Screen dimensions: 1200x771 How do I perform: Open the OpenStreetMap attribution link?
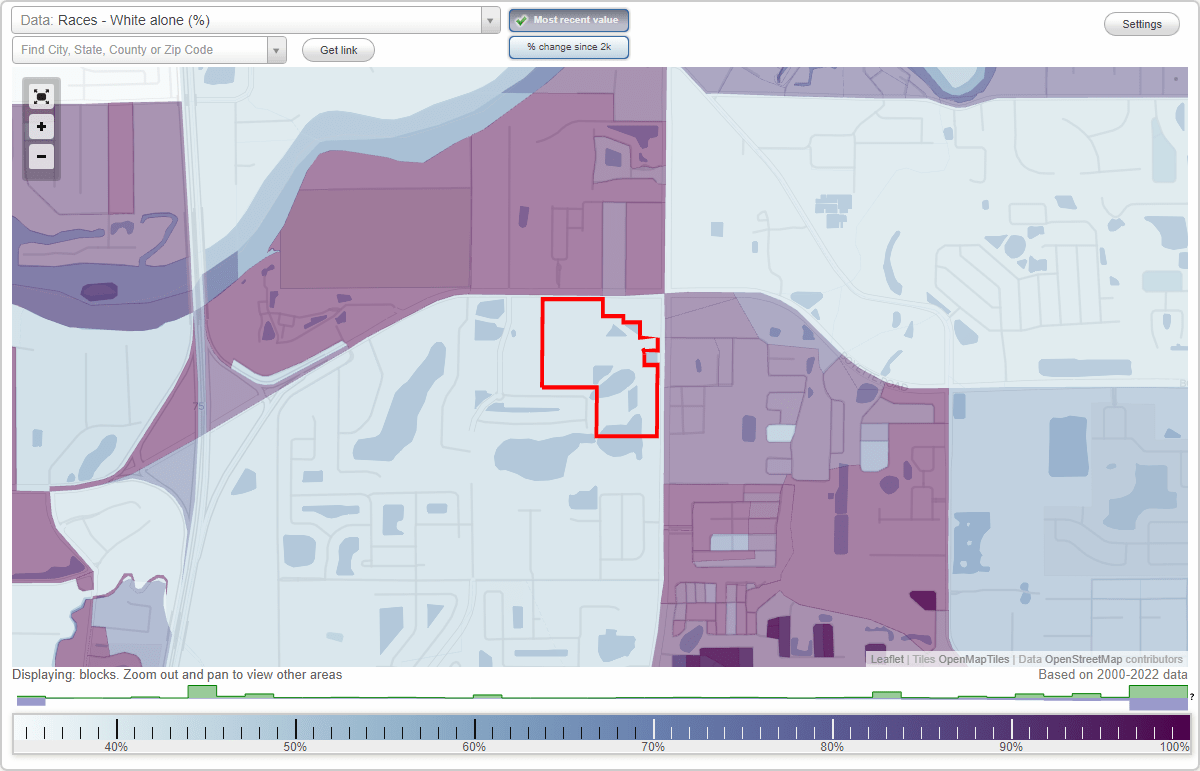1083,659
